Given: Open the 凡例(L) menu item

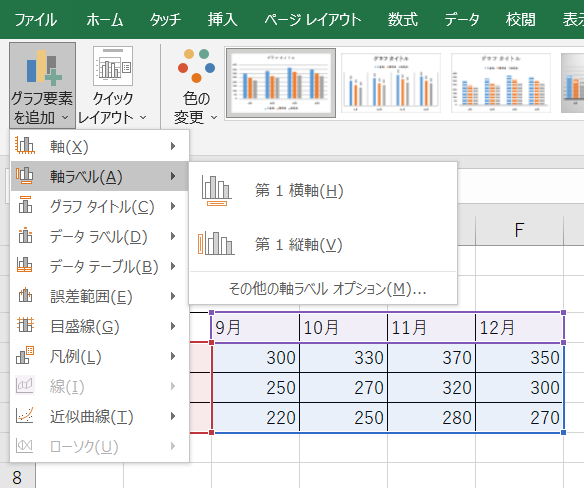Looking at the screenshot, I should point(99,356).
